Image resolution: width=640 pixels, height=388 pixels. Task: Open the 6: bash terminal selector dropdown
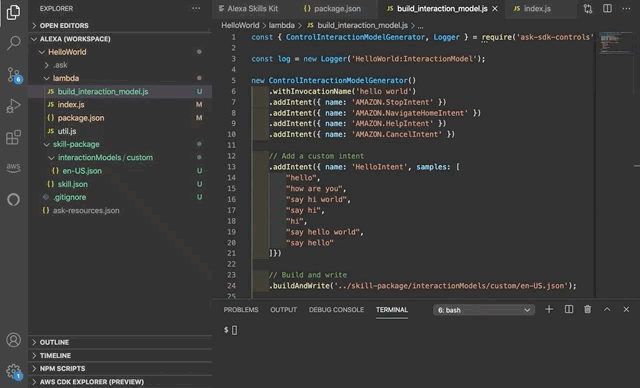coord(484,310)
